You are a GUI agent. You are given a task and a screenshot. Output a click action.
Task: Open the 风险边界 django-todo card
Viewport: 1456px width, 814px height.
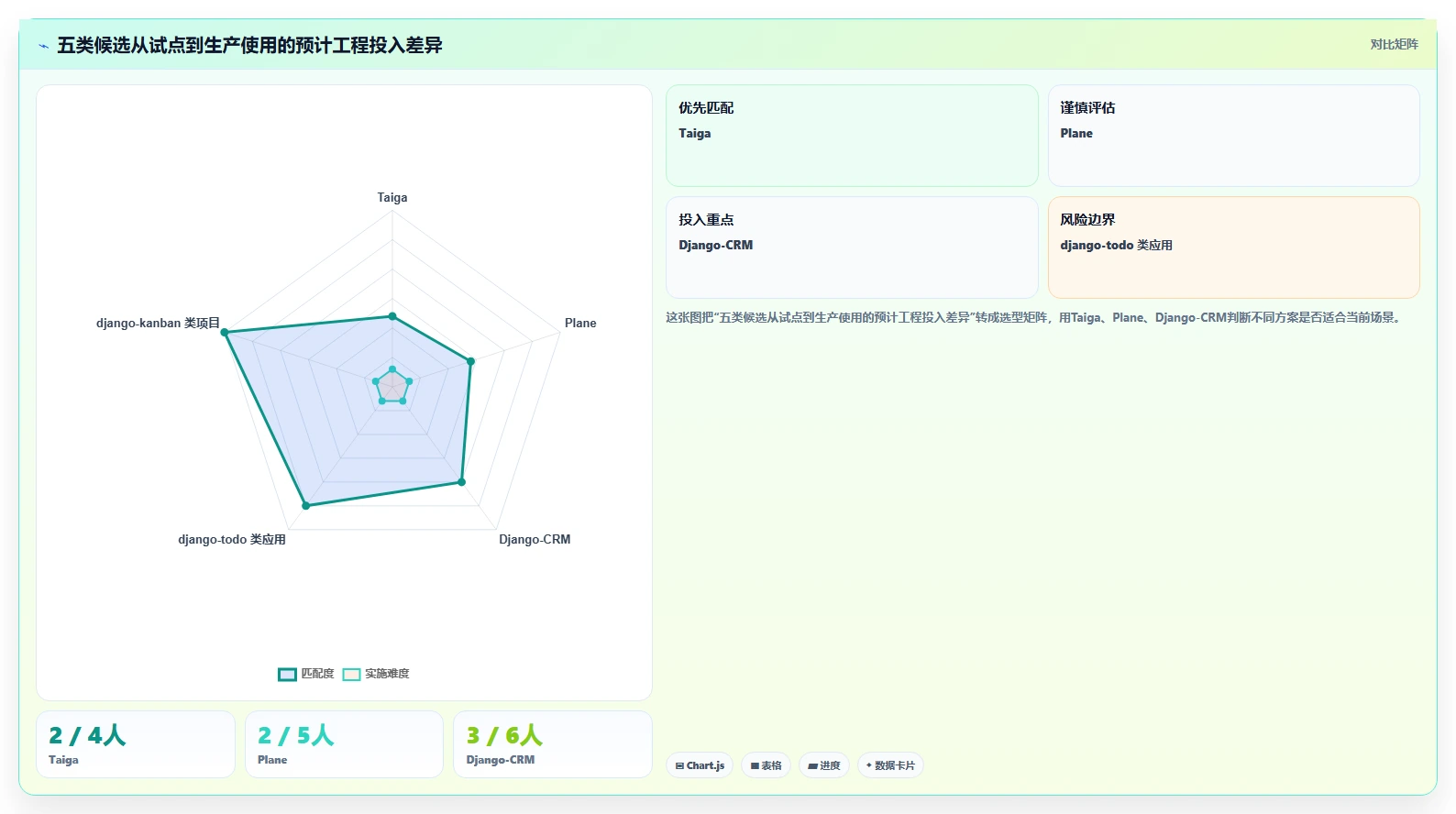click(x=1233, y=247)
